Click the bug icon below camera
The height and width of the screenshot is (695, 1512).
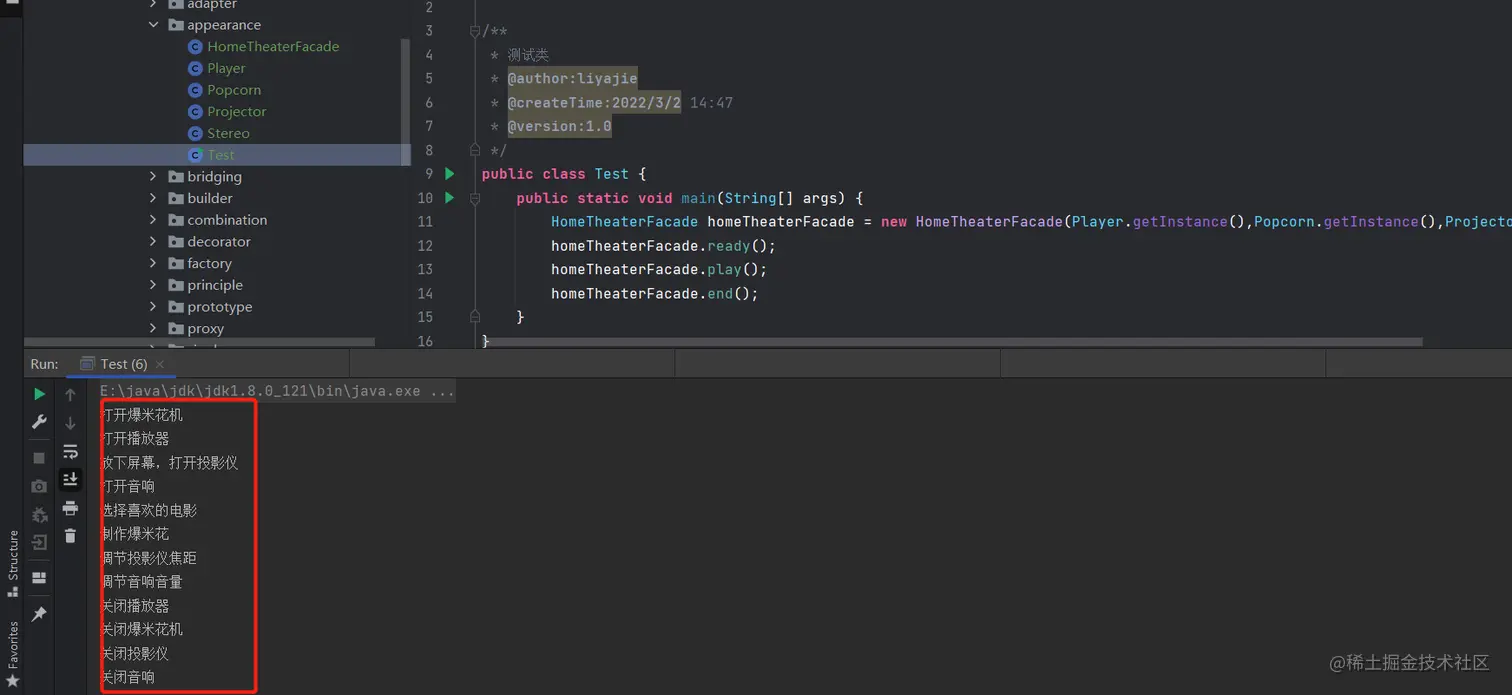coord(39,515)
